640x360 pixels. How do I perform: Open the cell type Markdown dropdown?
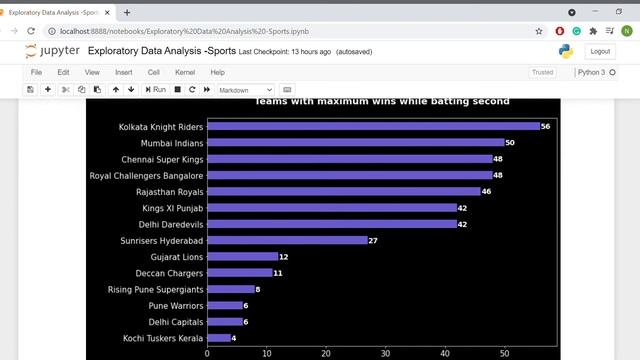point(245,90)
